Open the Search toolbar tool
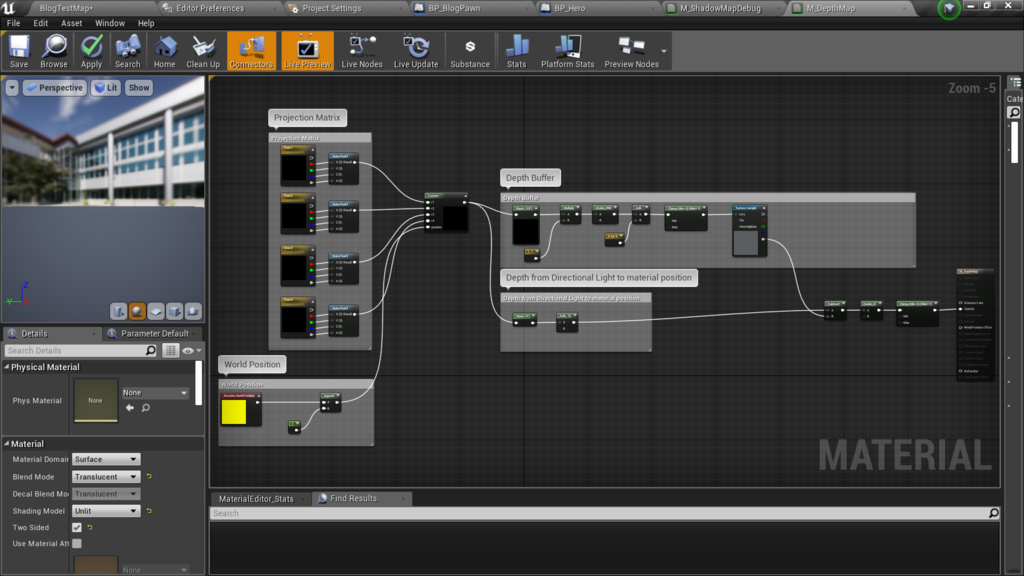This screenshot has height=576, width=1024. [127, 51]
